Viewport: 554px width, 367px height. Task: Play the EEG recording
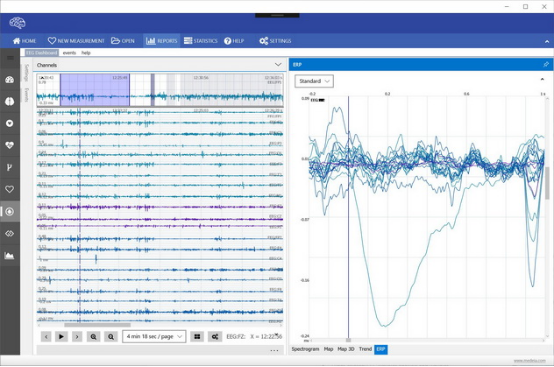click(61, 337)
